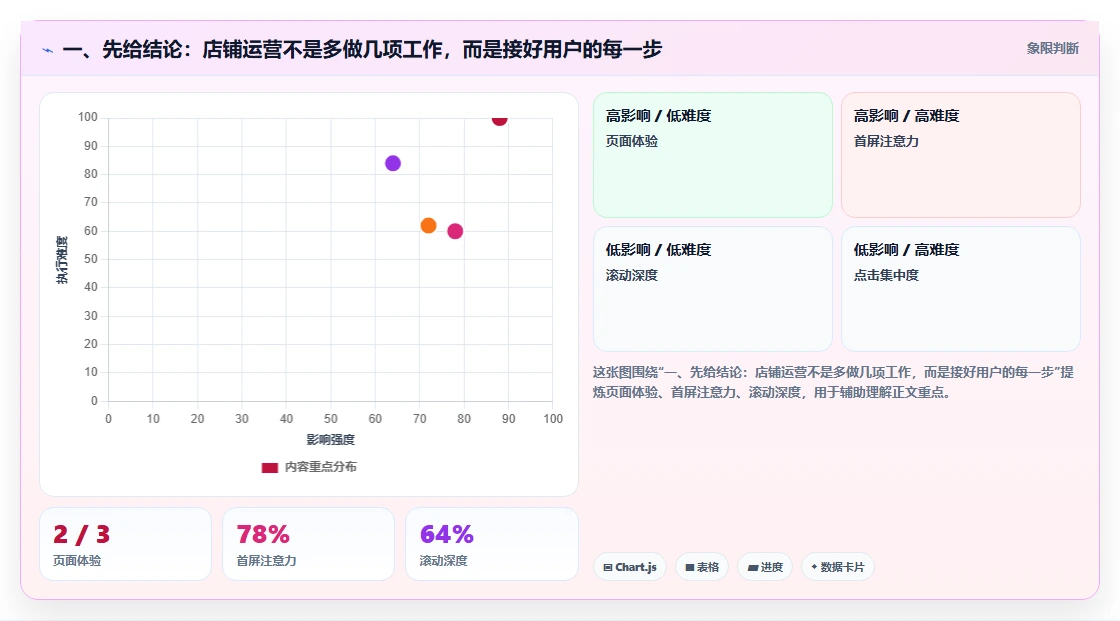Click the 2 / 3 页面体验 stat card
The height and width of the screenshot is (621, 1120).
tap(126, 545)
